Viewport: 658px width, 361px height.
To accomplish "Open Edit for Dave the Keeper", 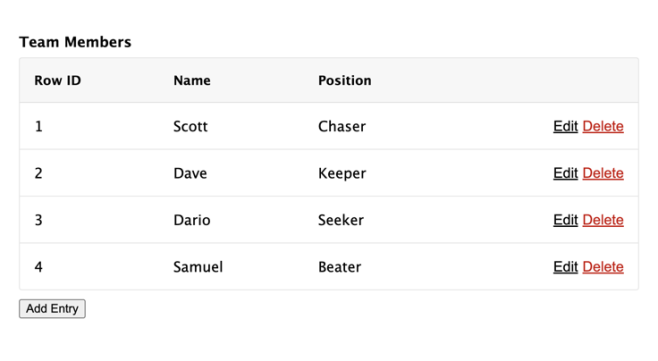I will pos(565,173).
